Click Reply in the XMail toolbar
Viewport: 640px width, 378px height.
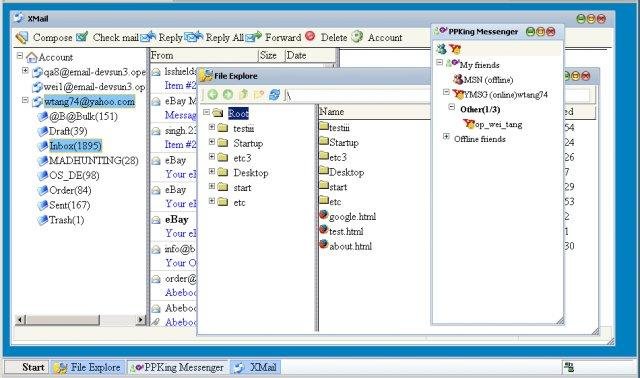(x=162, y=37)
